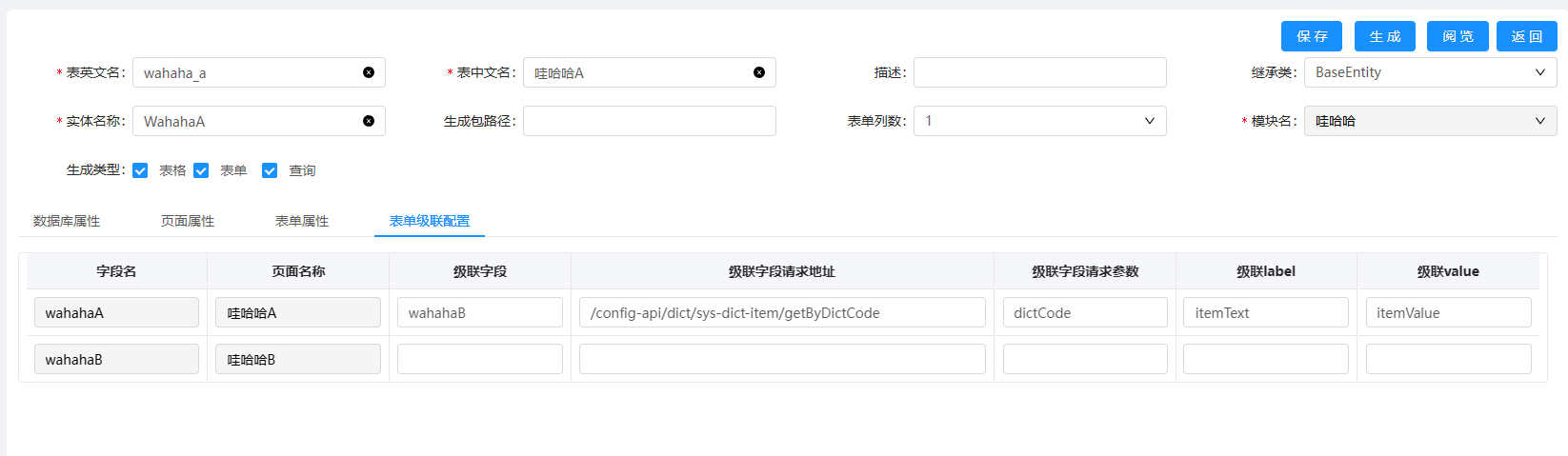The width and height of the screenshot is (1568, 456).
Task: Switch to the 数据库属性 tab
Action: [x=67, y=221]
